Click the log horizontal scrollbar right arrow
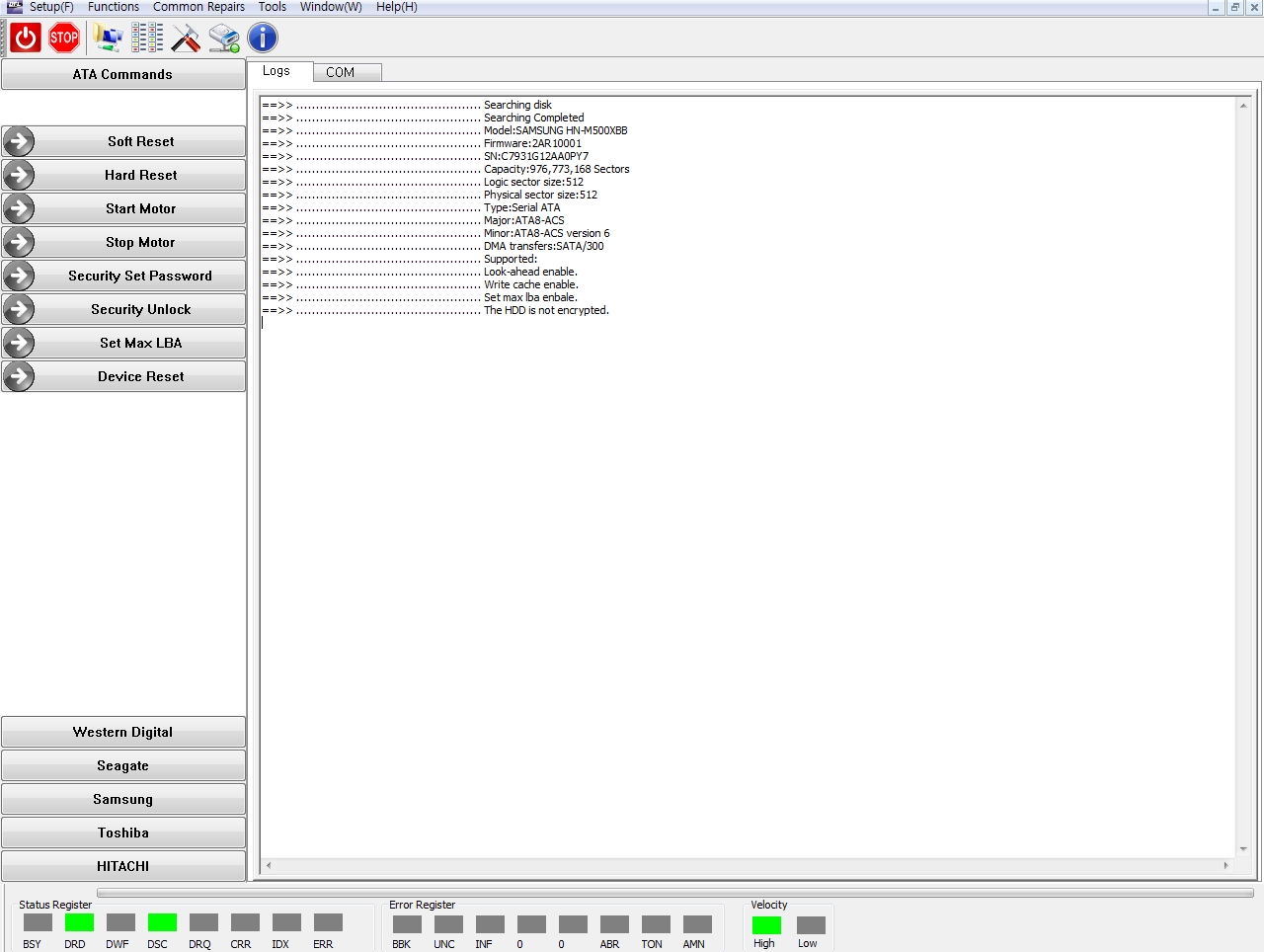This screenshot has height=952, width=1264. (1226, 865)
